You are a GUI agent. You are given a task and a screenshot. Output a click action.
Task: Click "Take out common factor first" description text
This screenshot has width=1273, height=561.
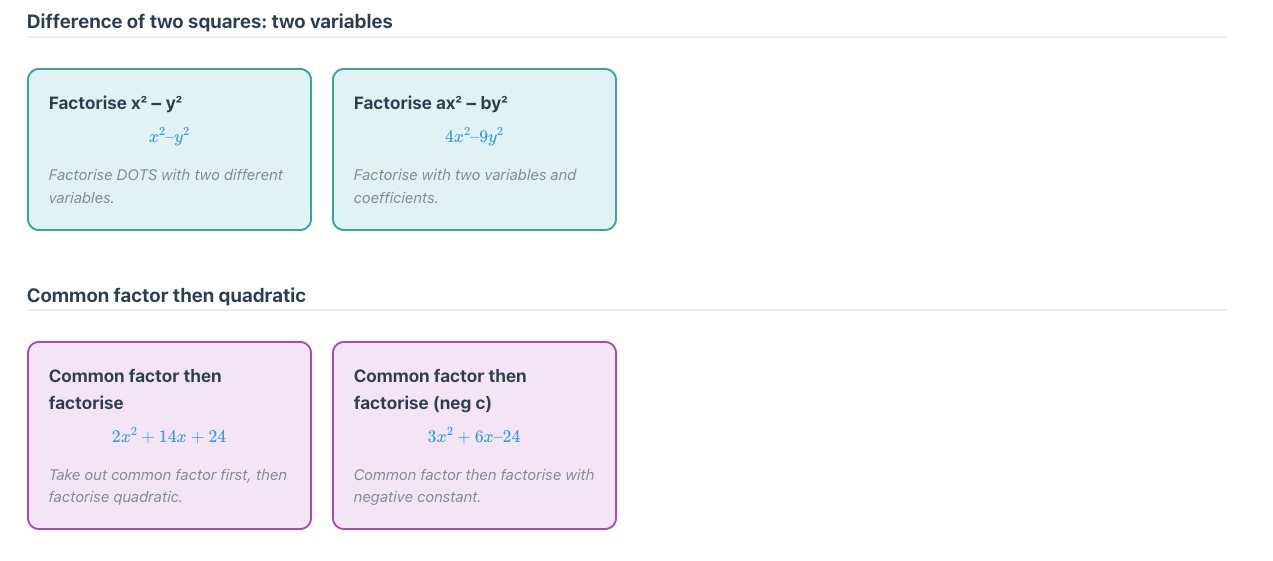click(x=168, y=486)
